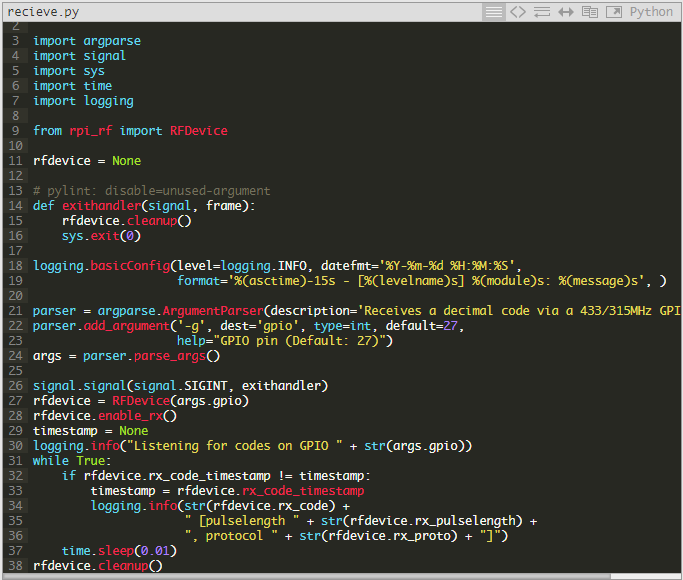Image resolution: width=683 pixels, height=580 pixels.
Task: Click RFDevice in the rpi_rf import line
Action: tap(197, 131)
